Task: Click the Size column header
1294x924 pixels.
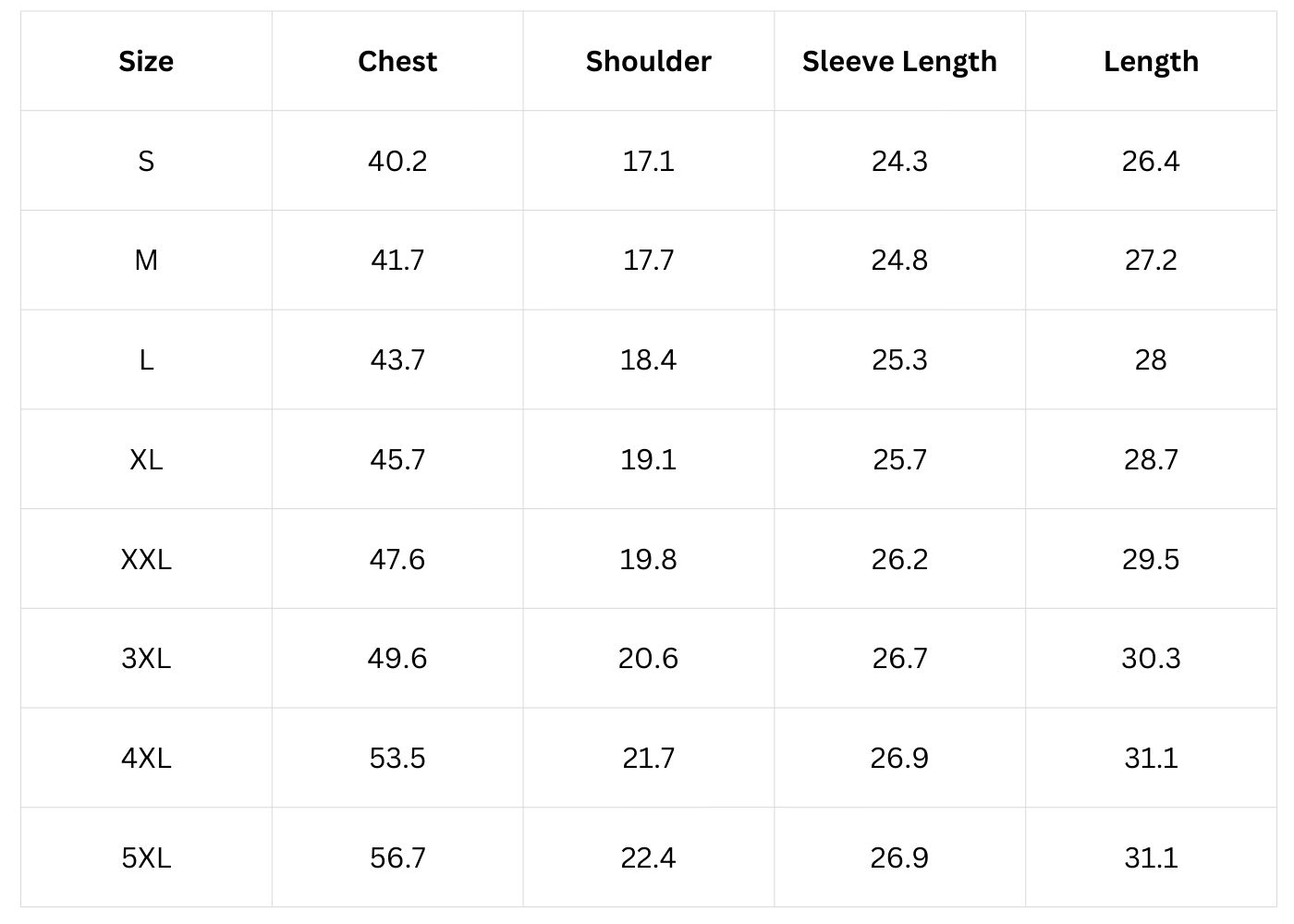Action: [146, 61]
